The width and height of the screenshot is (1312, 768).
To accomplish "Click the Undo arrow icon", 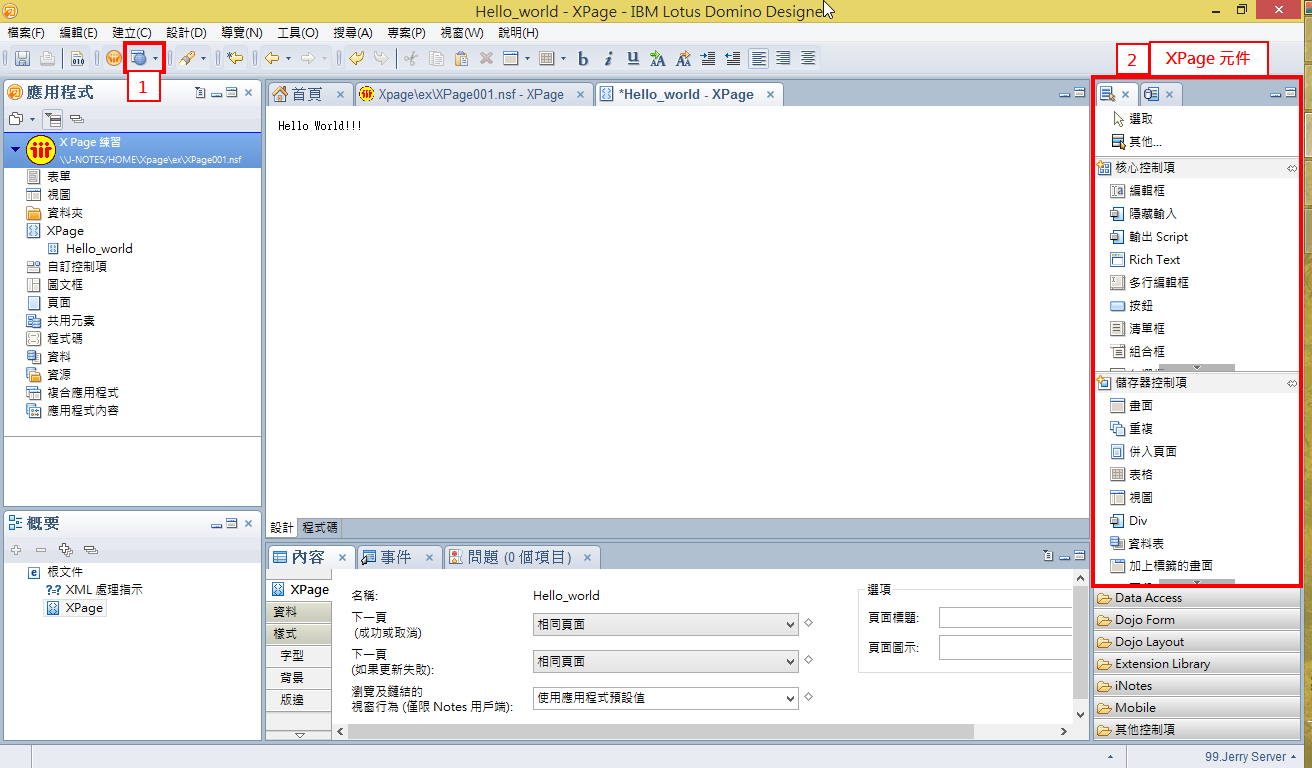I will pos(357,59).
